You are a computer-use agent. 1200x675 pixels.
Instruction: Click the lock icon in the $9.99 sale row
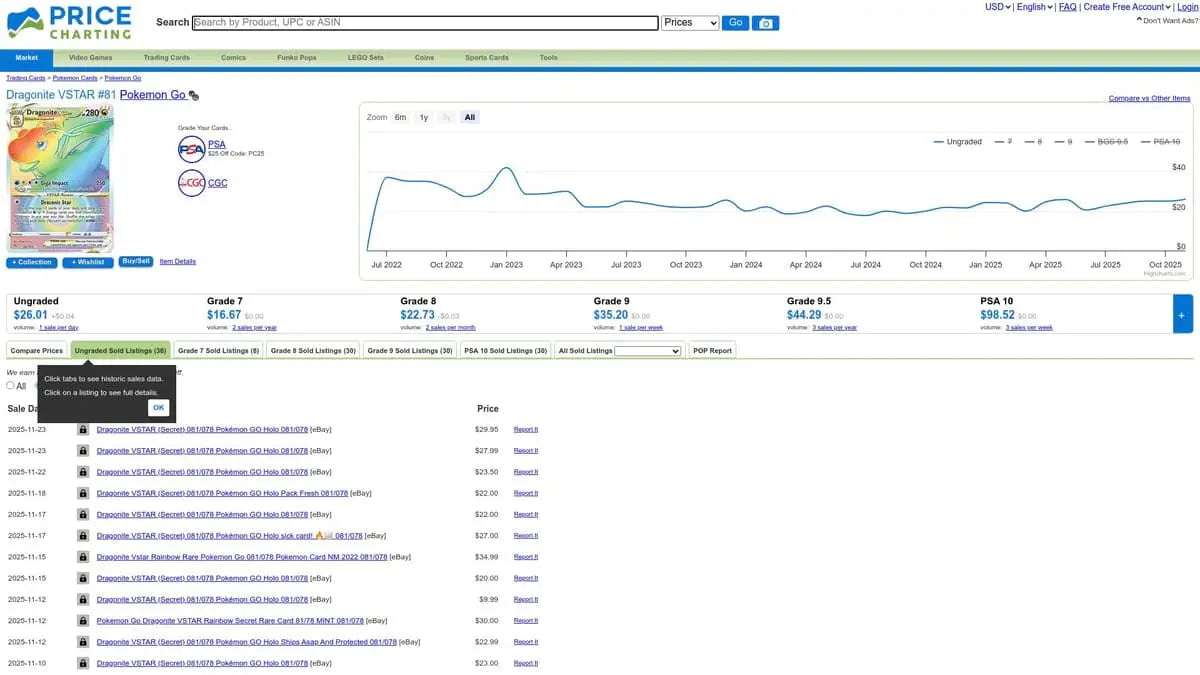(83, 600)
